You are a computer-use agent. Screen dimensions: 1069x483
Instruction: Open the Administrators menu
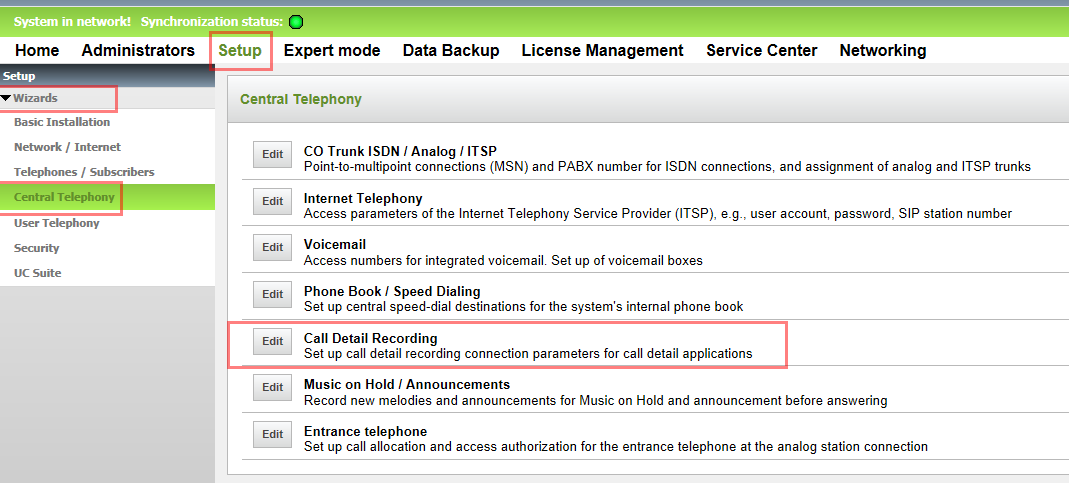point(138,50)
